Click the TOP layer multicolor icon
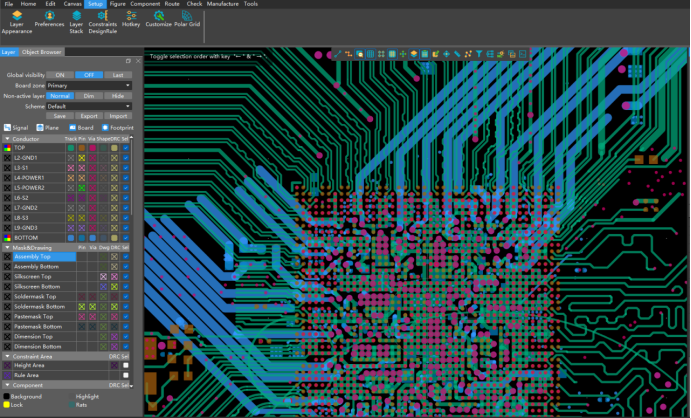The image size is (691, 418). (x=7, y=148)
